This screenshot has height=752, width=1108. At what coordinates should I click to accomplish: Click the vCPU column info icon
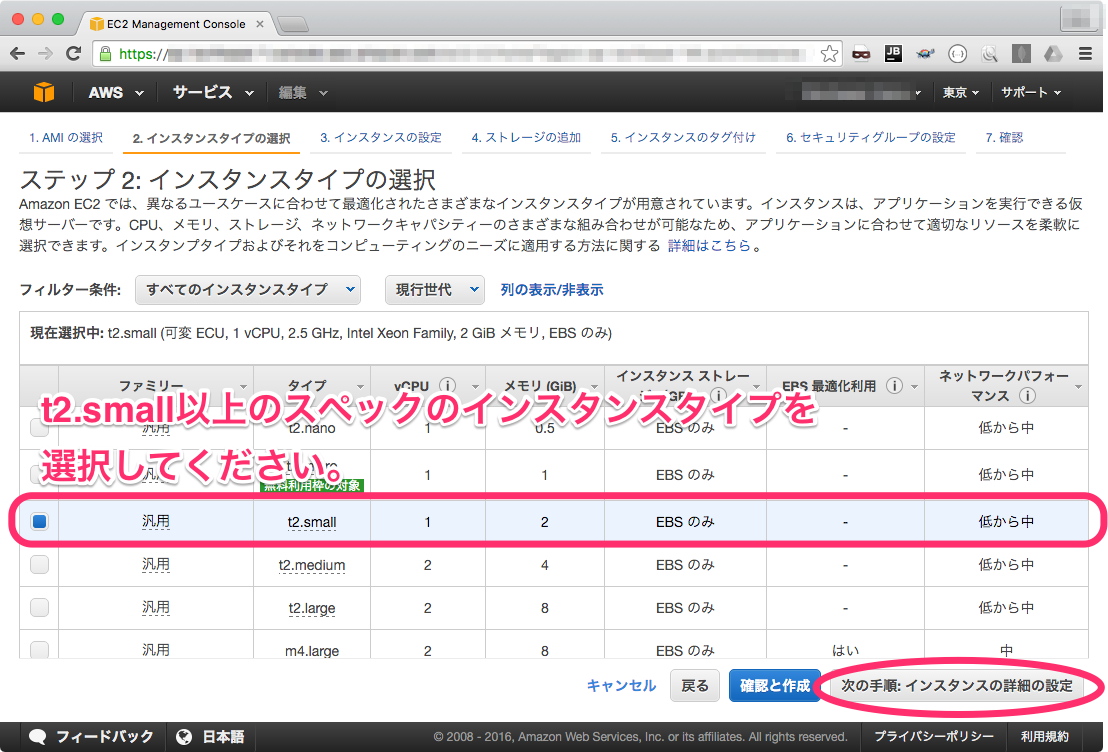pos(447,385)
